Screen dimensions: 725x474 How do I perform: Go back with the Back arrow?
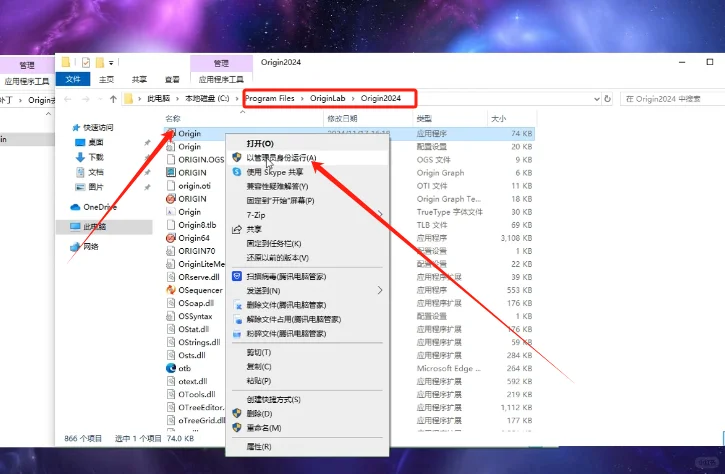(x=68, y=99)
